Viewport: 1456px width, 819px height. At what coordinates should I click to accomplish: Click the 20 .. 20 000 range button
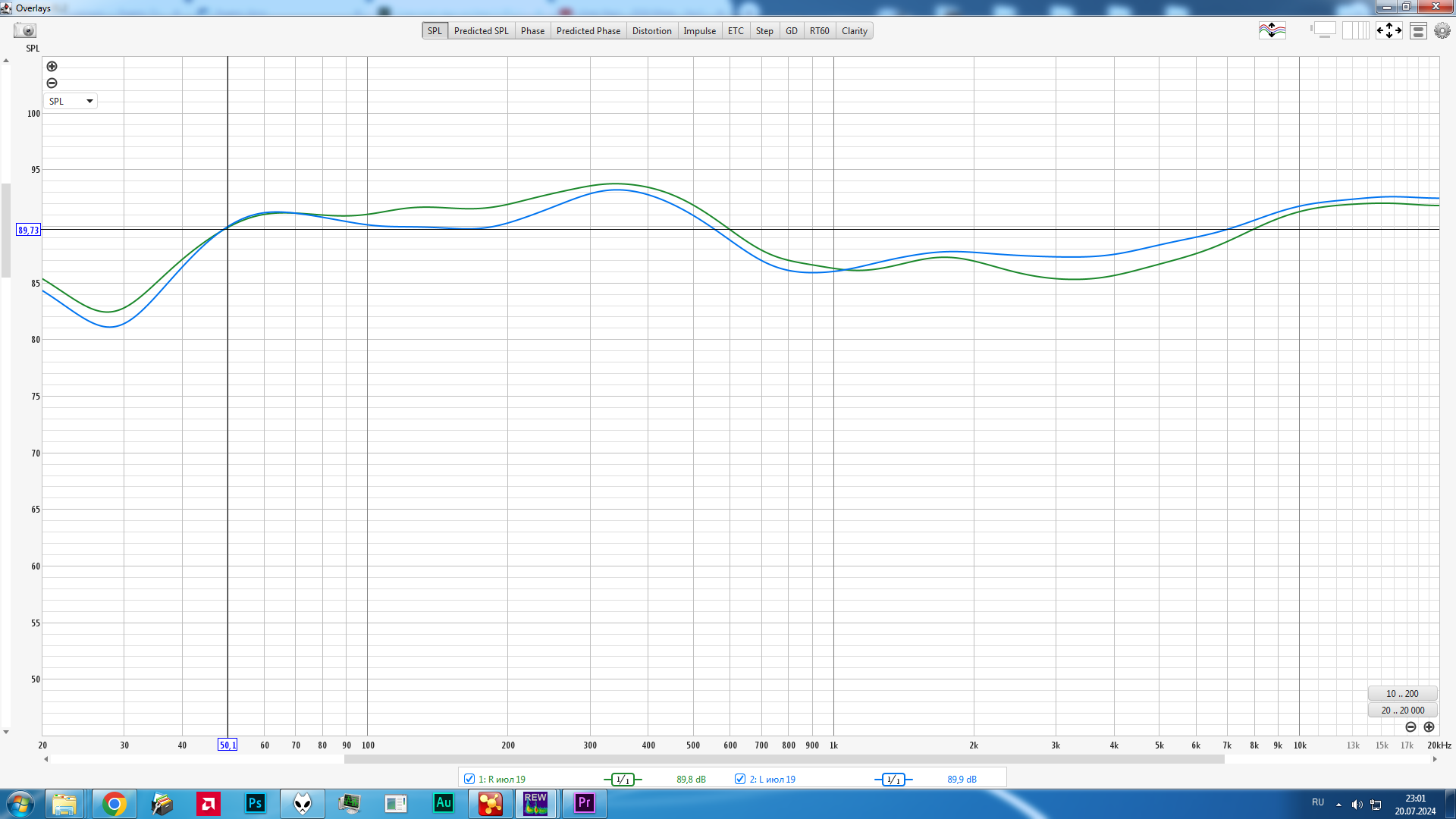[1402, 711]
